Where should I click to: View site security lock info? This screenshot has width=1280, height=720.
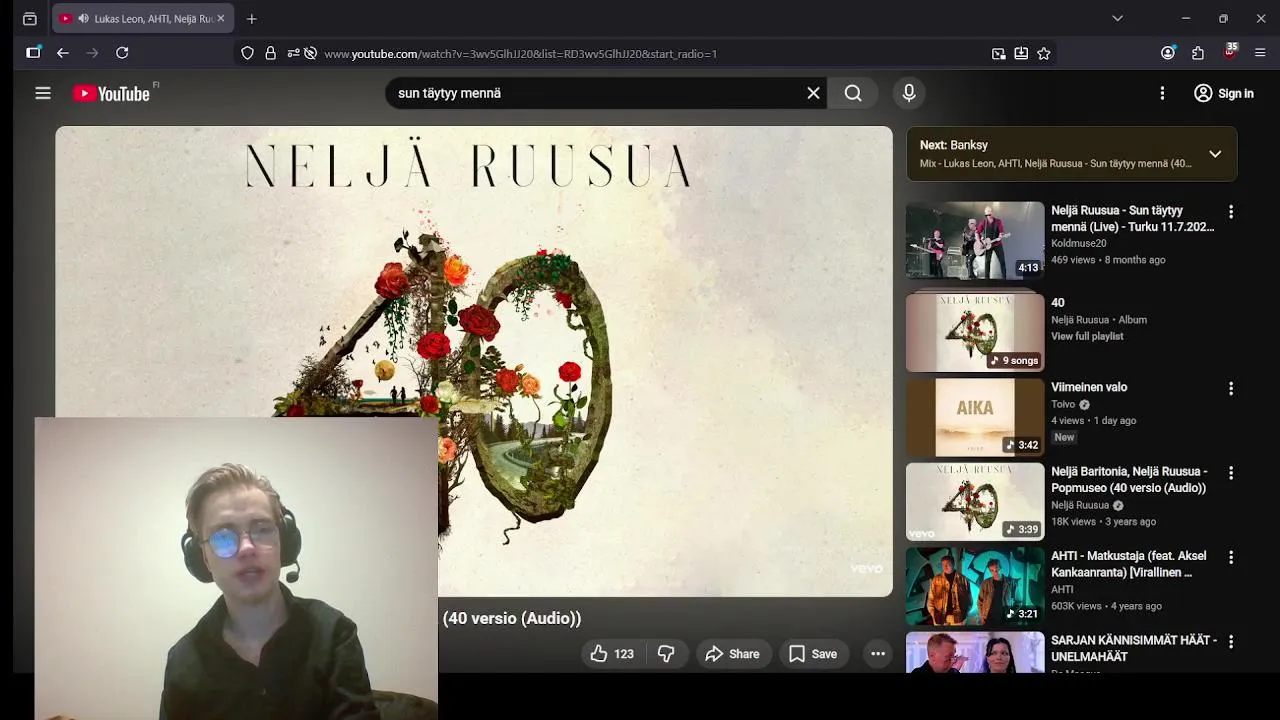(270, 53)
